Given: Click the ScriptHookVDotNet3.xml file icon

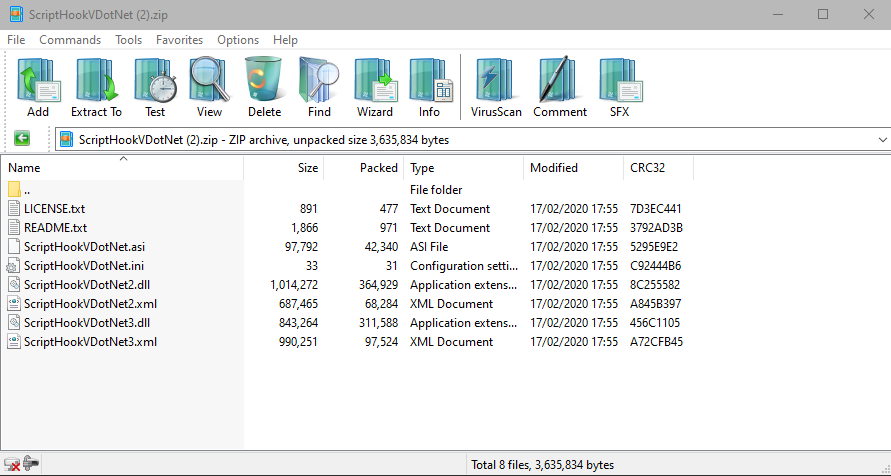Looking at the screenshot, I should [x=14, y=342].
